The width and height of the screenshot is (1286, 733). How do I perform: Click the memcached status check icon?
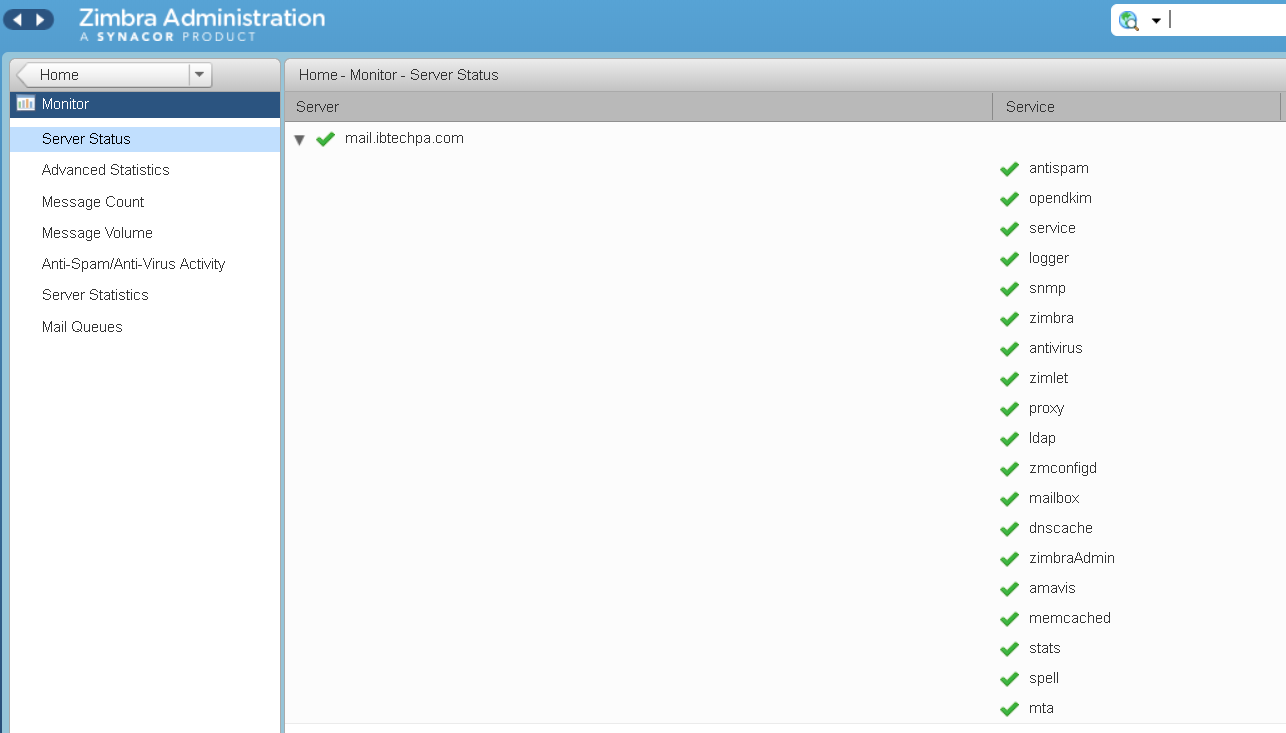point(1009,619)
